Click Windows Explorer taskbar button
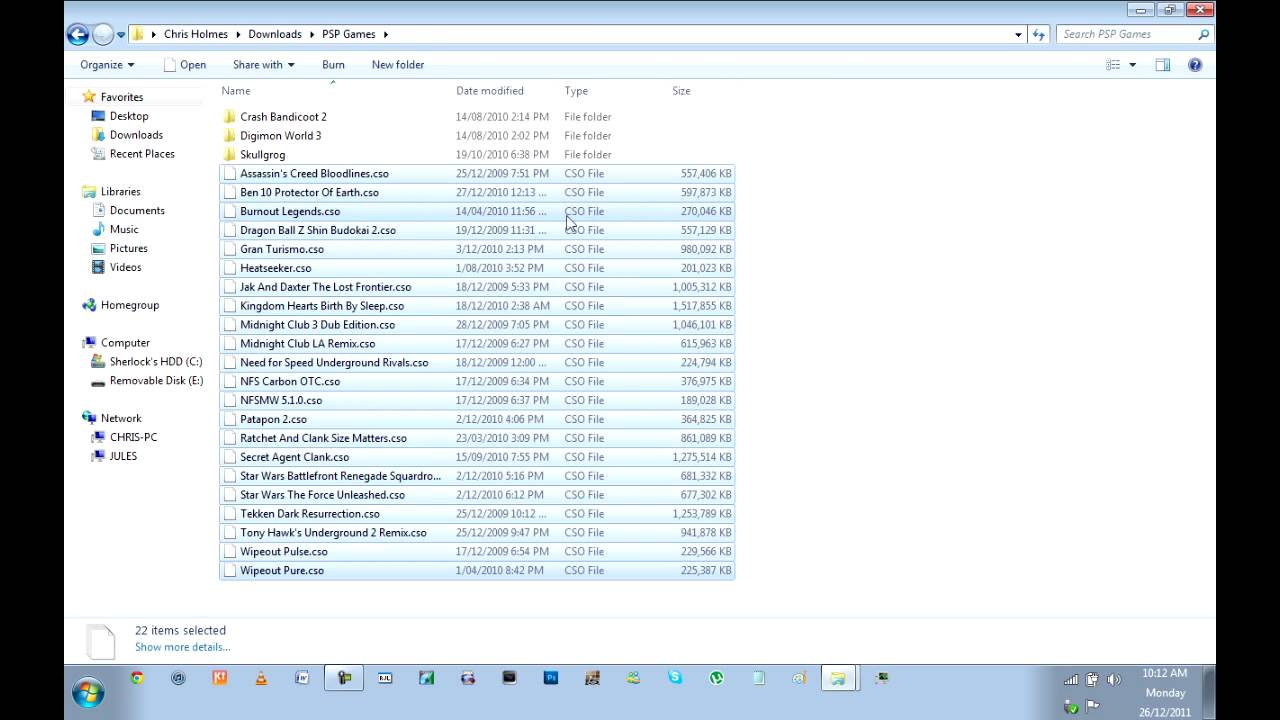This screenshot has height=720, width=1280. [x=838, y=678]
